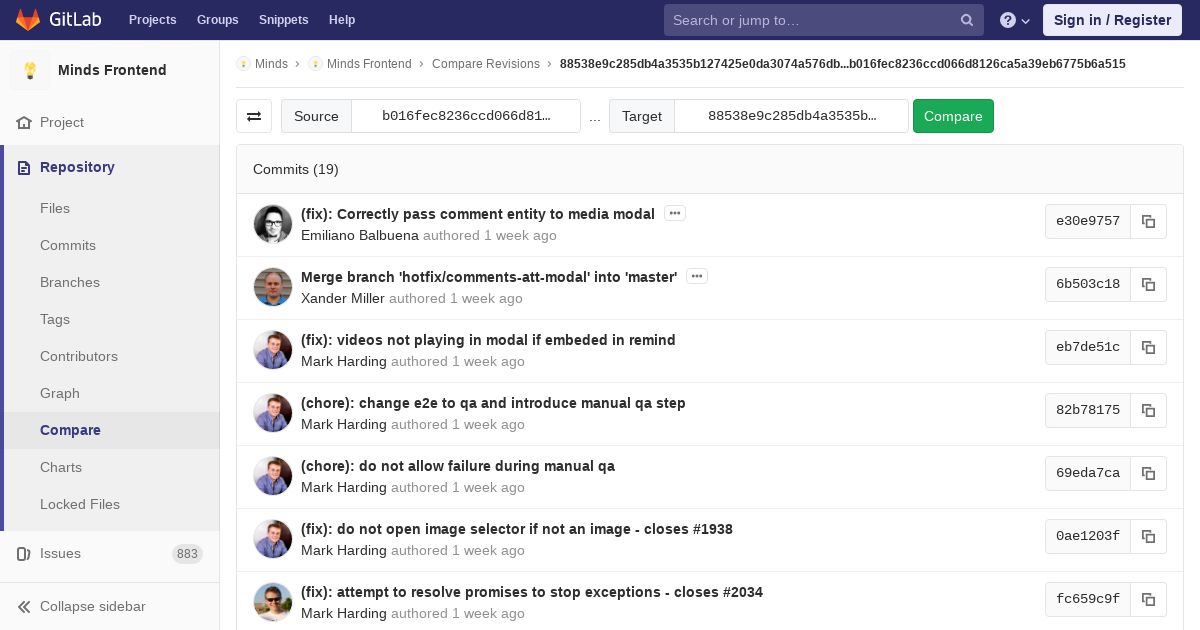
Task: Click the Commits (19) heading
Action: [296, 169]
